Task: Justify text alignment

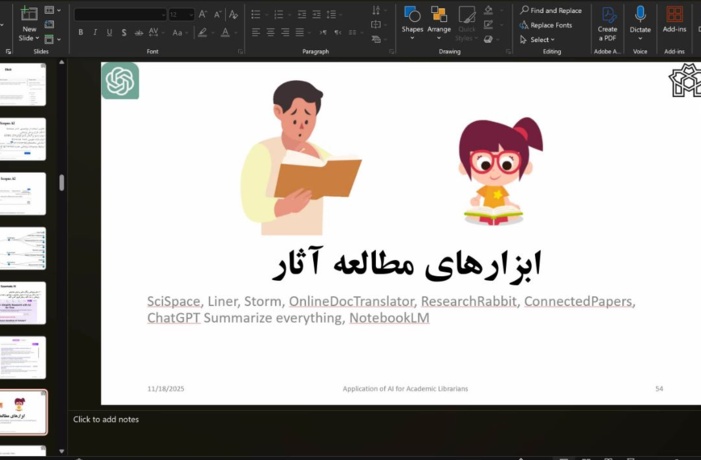Action: 300,32
